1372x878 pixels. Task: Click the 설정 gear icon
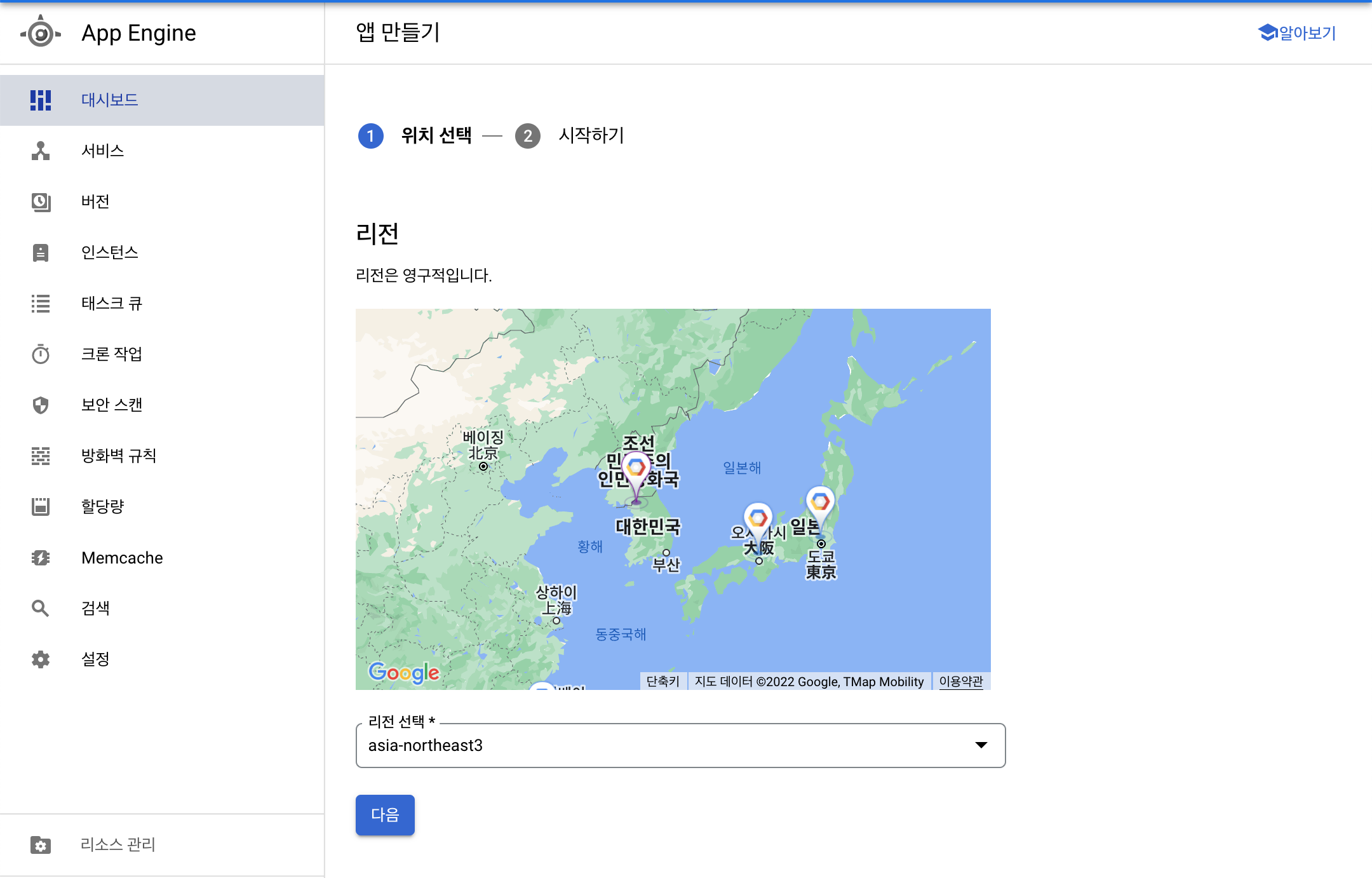[x=41, y=659]
